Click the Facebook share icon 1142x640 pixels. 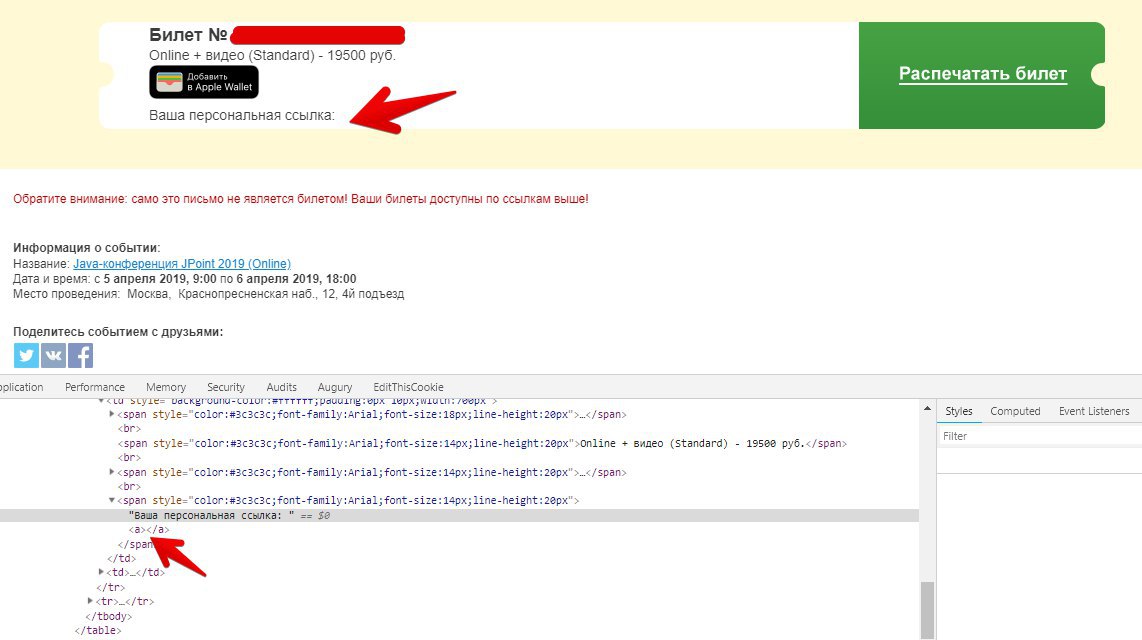click(x=80, y=356)
